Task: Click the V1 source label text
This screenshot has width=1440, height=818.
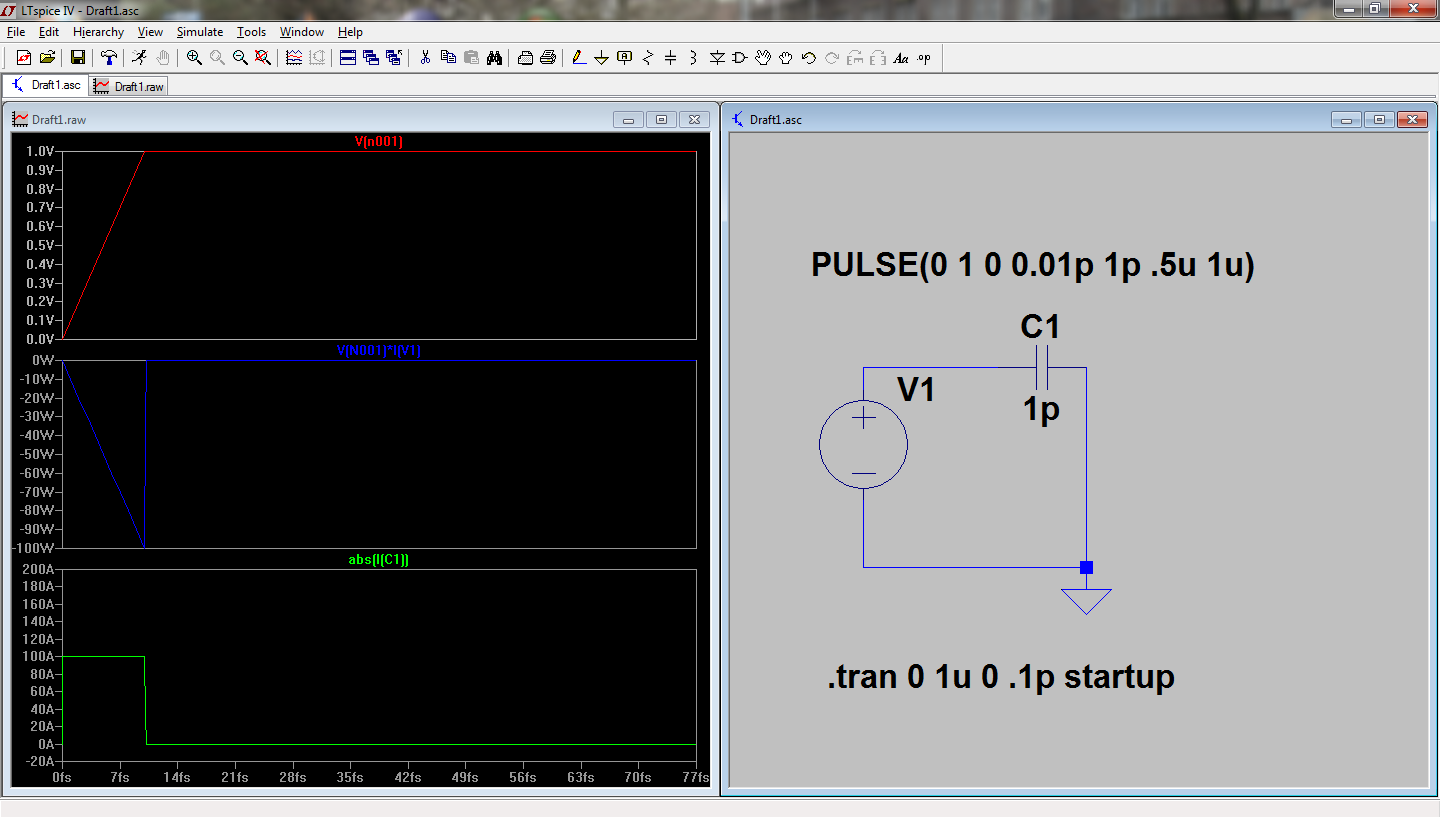Action: [917, 389]
